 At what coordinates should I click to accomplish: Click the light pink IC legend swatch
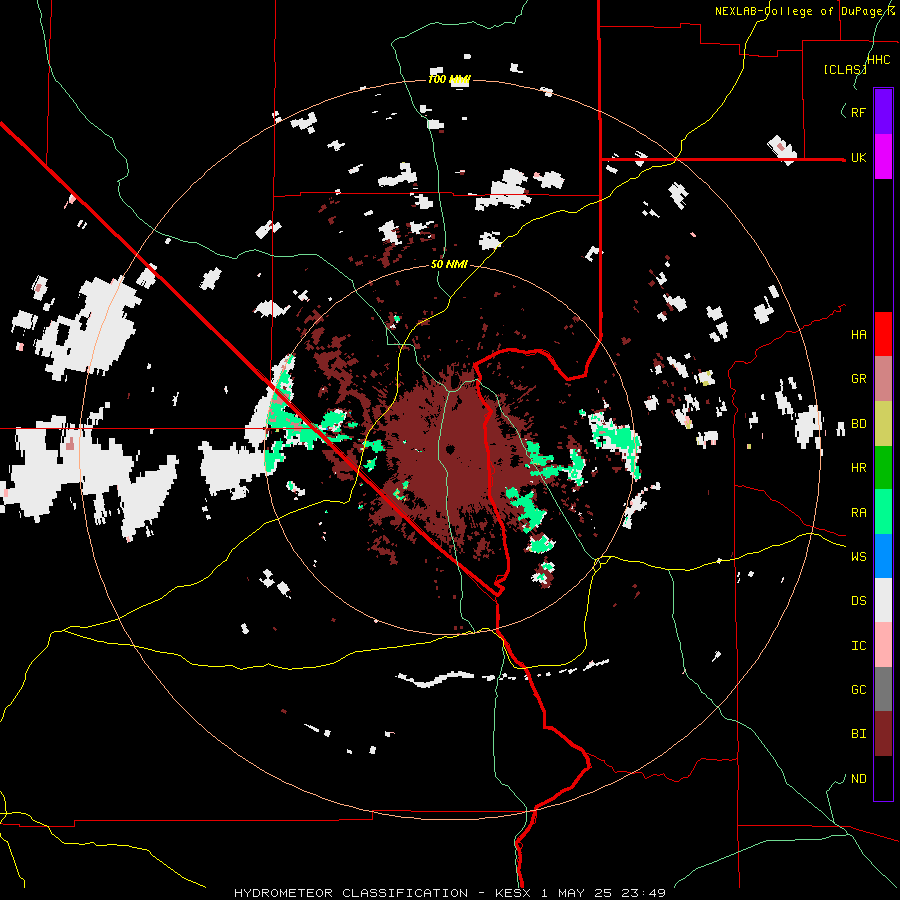point(883,645)
